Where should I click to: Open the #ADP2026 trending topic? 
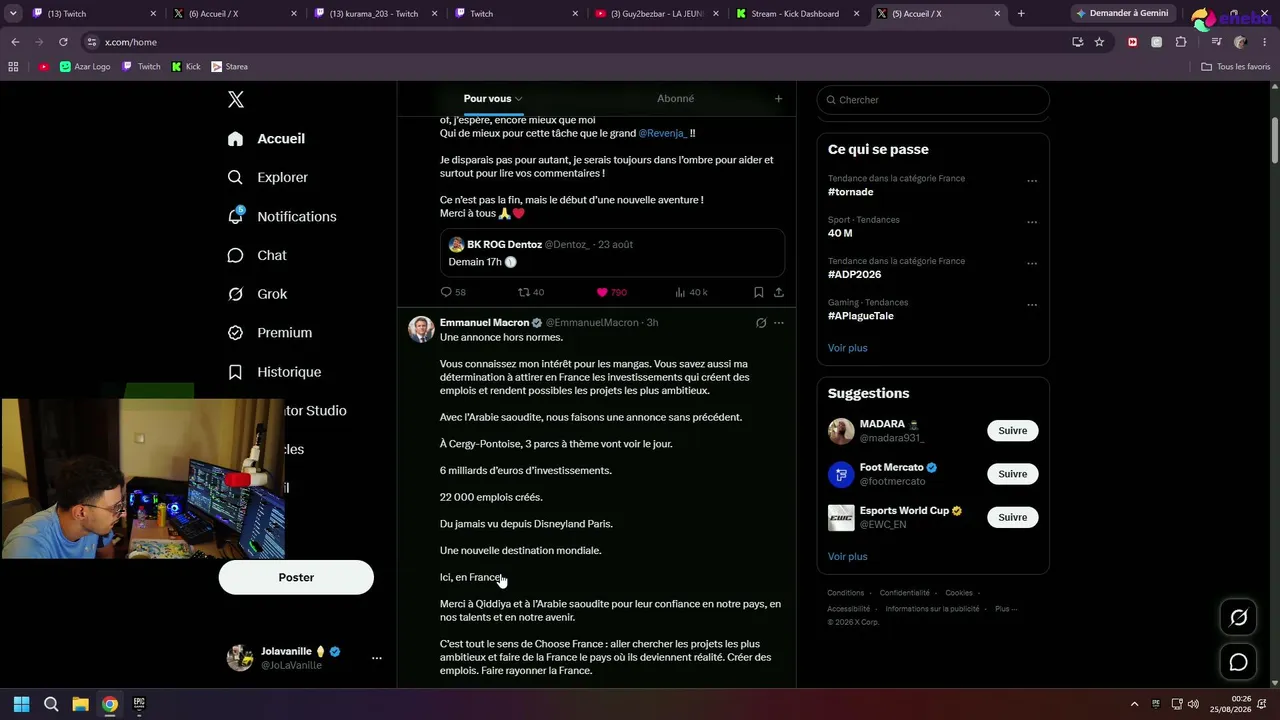pos(855,274)
